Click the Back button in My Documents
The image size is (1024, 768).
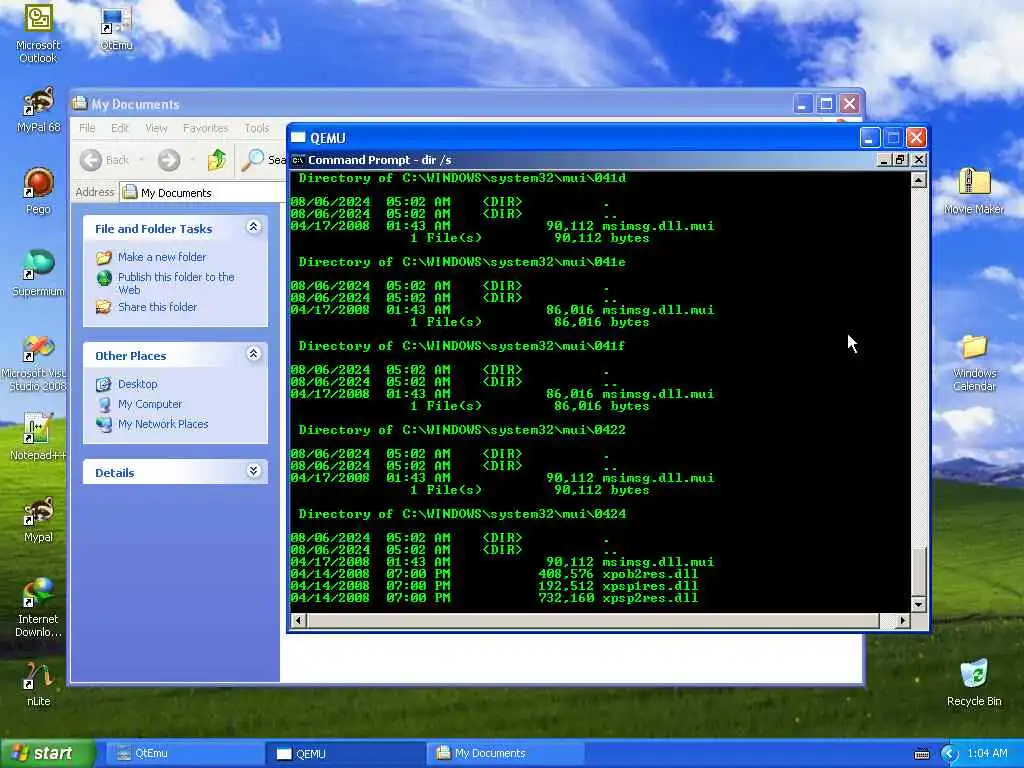click(104, 160)
